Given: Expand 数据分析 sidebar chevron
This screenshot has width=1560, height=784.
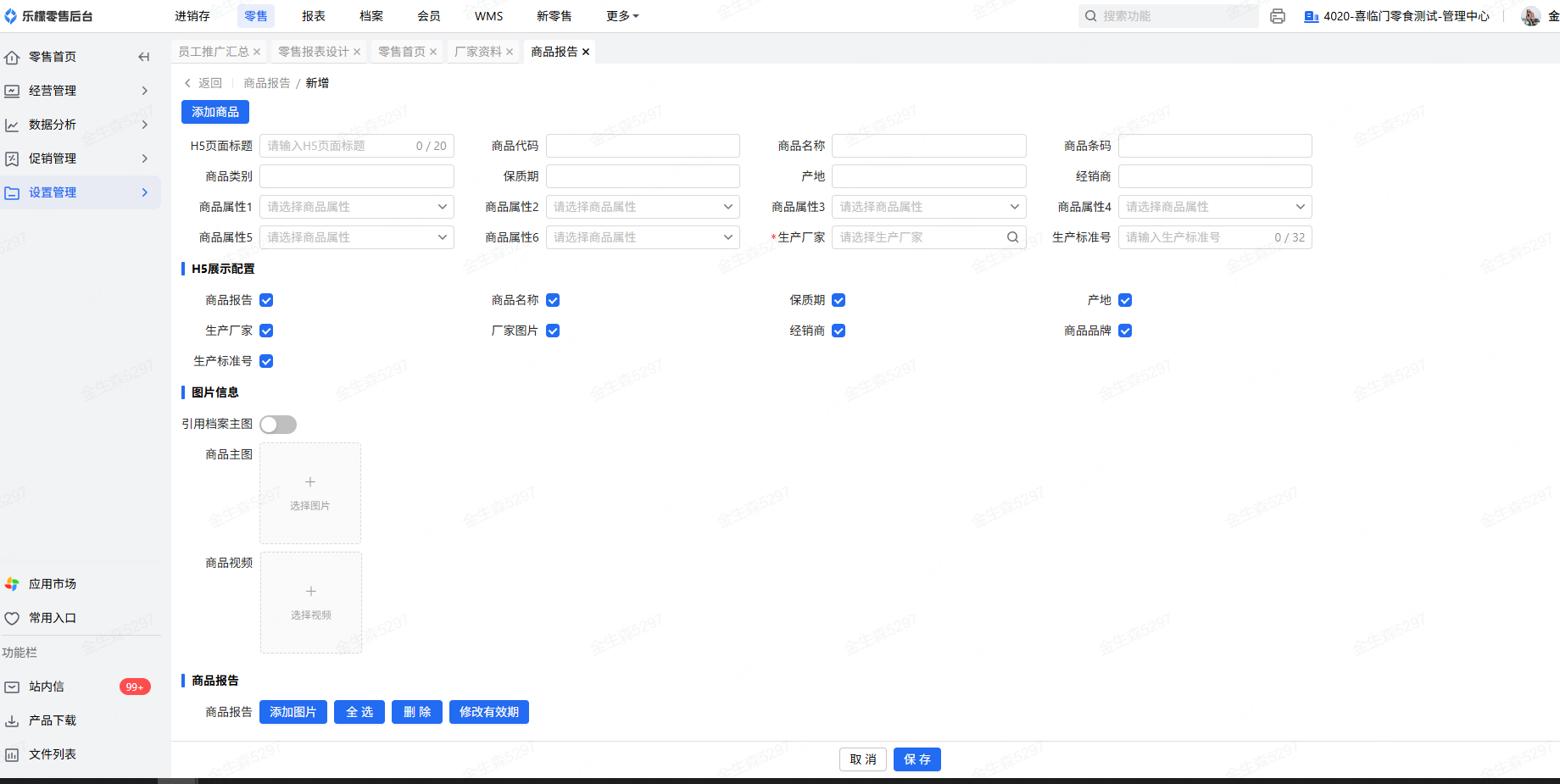Looking at the screenshot, I should [x=145, y=125].
